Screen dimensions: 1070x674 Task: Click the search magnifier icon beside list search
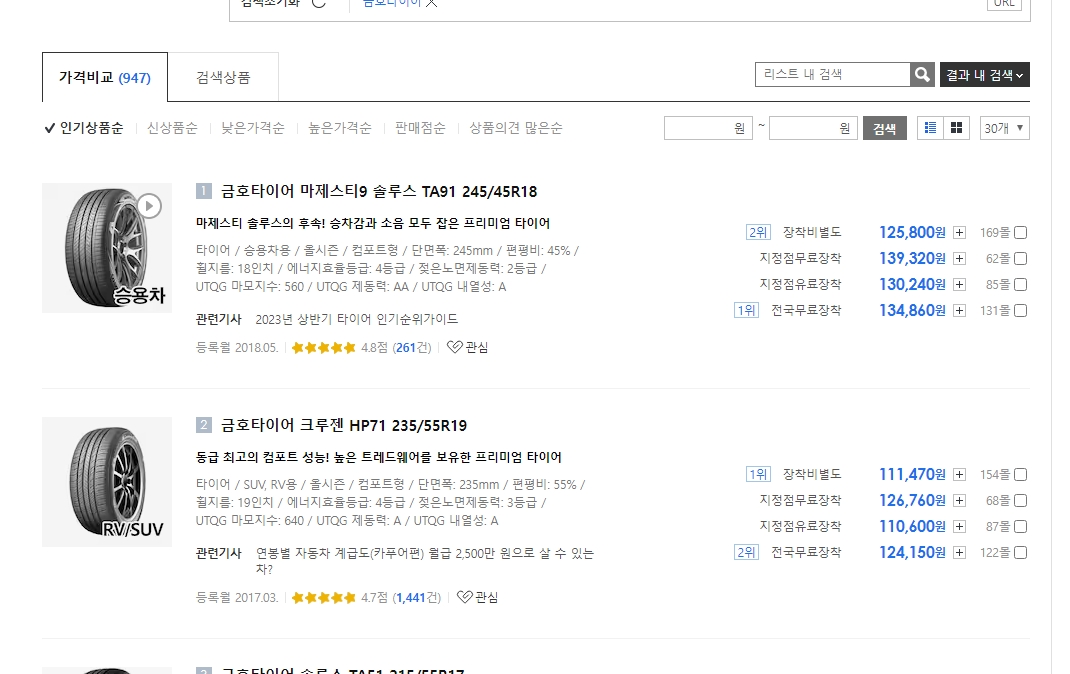(922, 74)
